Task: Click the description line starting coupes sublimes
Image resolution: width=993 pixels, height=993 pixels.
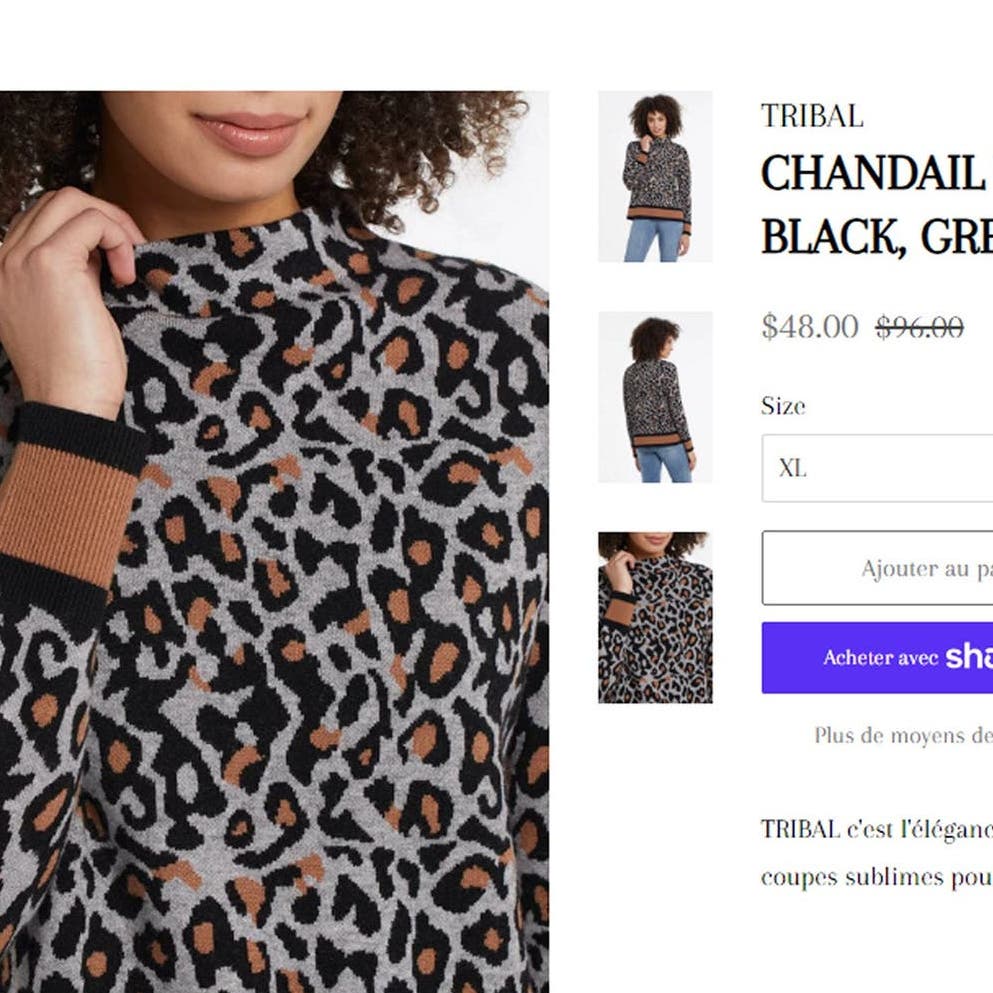Action: (x=876, y=877)
